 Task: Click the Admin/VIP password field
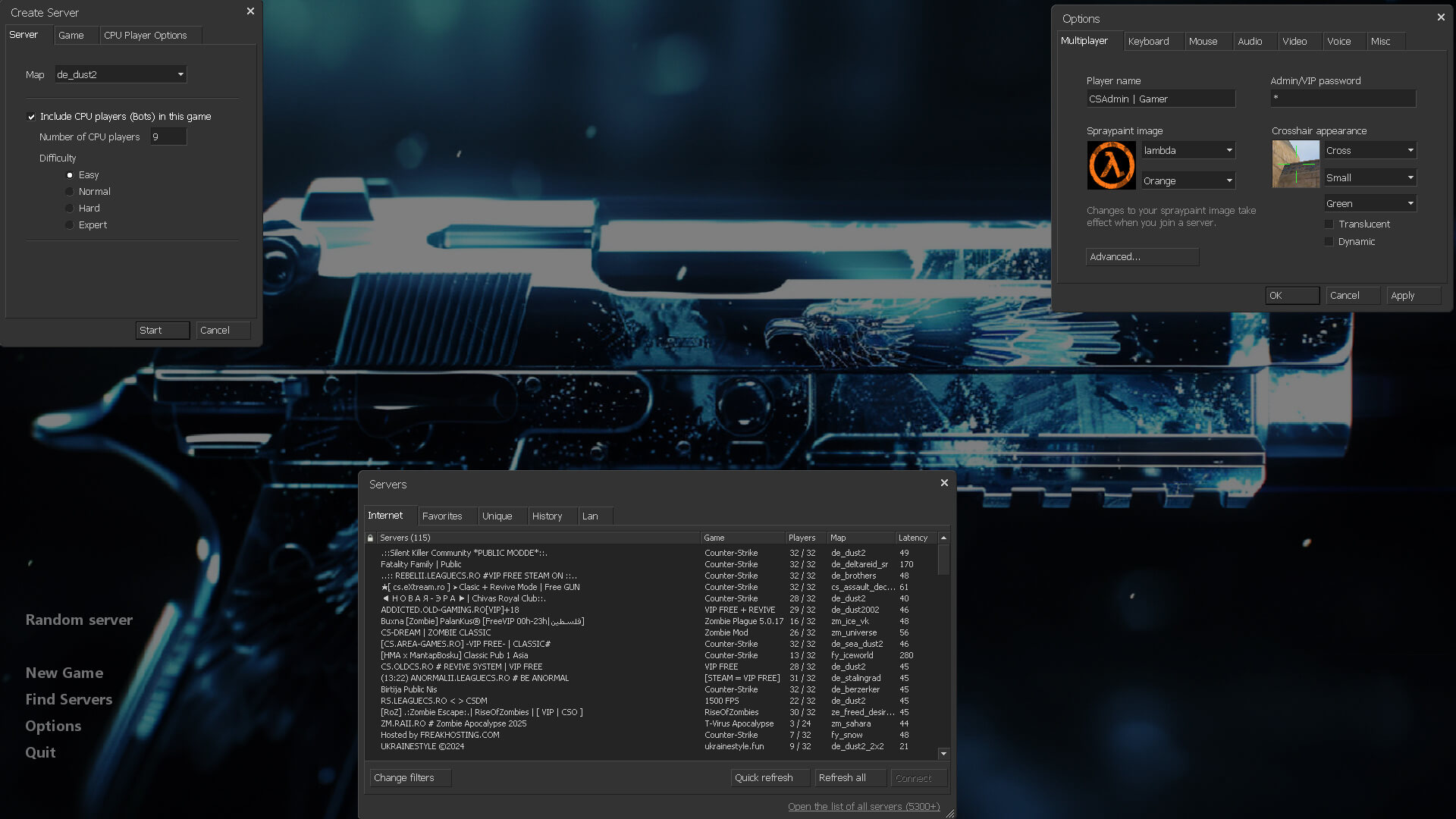click(1343, 98)
